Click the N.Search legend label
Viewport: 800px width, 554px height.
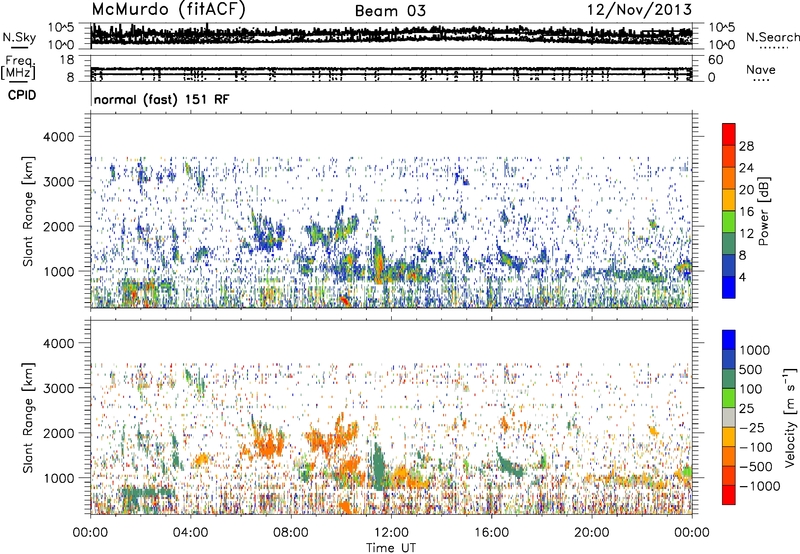[x=772, y=37]
